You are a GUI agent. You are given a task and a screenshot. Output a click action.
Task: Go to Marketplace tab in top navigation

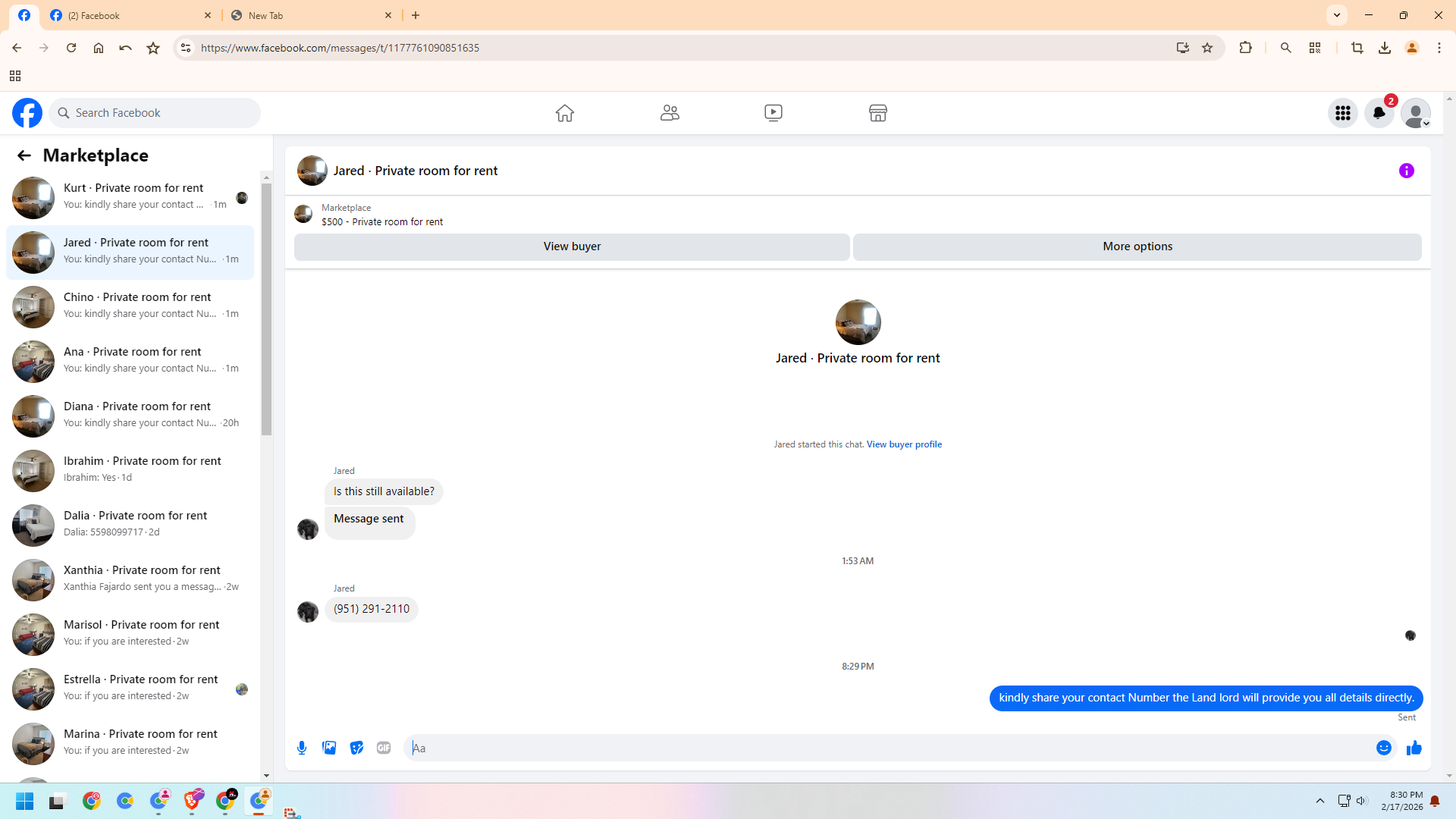[x=877, y=113]
